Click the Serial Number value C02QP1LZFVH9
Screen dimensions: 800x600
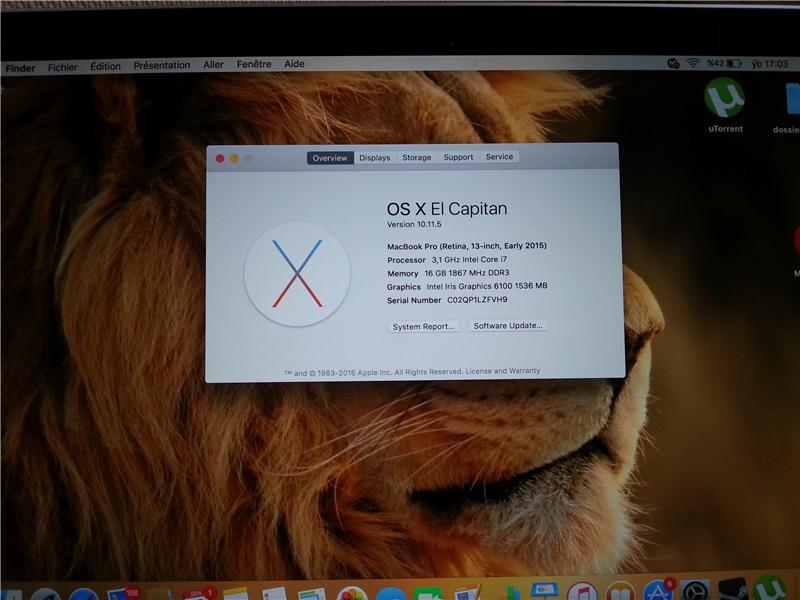tap(477, 299)
